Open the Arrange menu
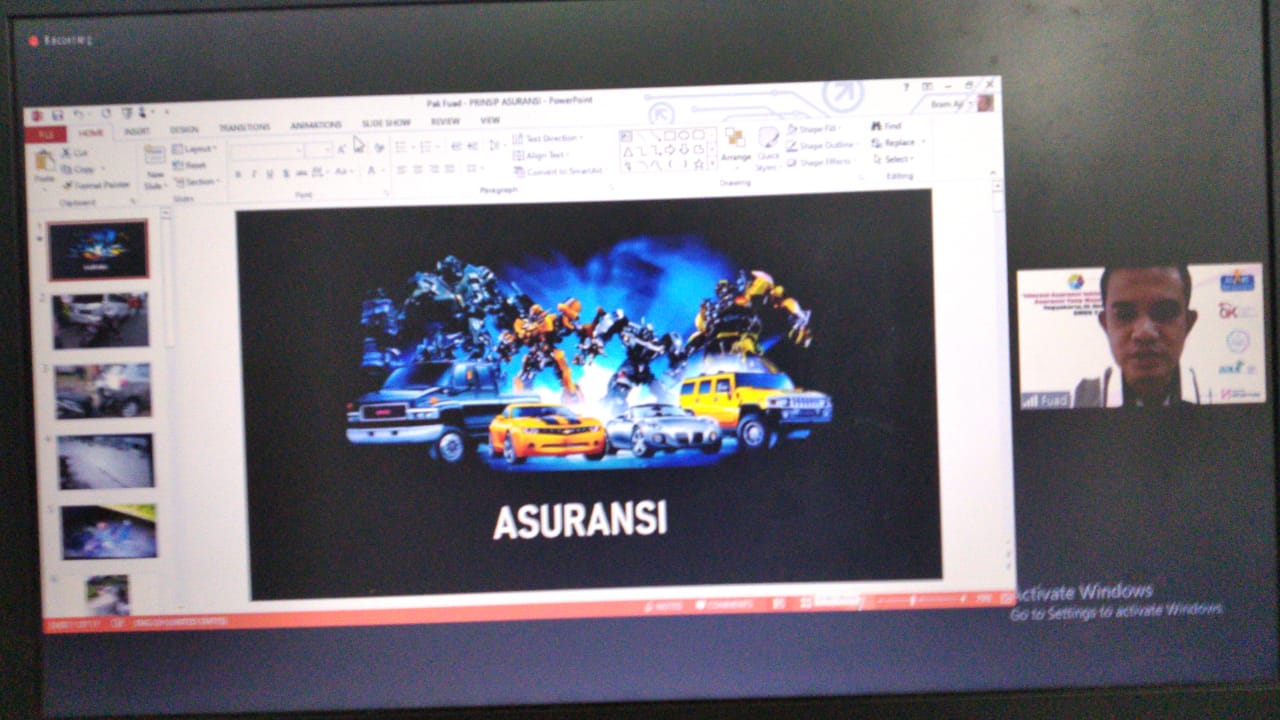The image size is (1280, 720). pyautogui.click(x=735, y=146)
